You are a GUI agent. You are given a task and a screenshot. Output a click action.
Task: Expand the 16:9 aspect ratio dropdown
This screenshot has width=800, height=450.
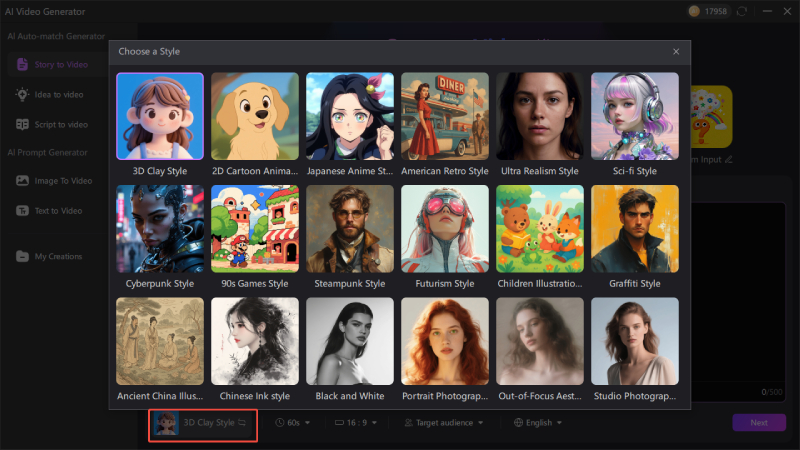tap(362, 423)
